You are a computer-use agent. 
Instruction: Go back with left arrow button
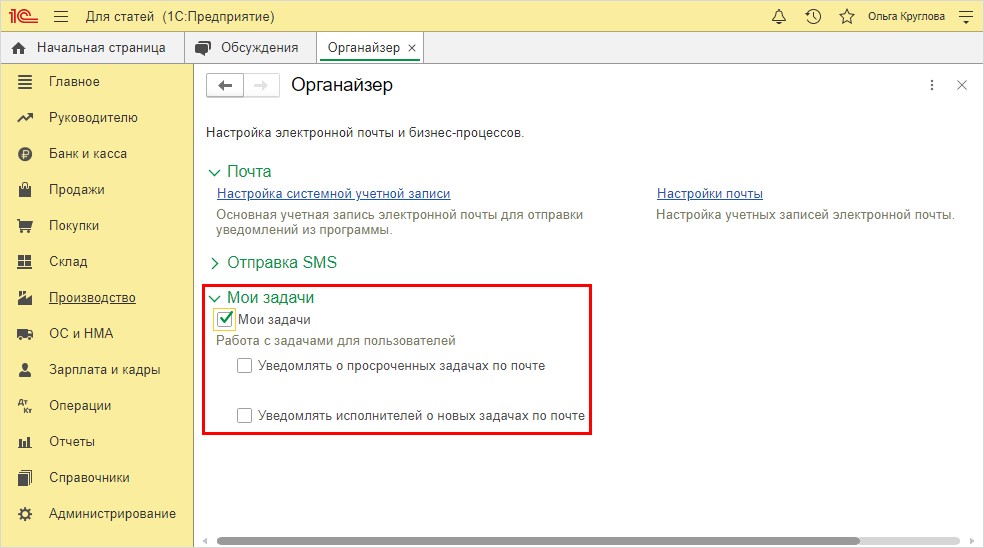click(x=225, y=85)
